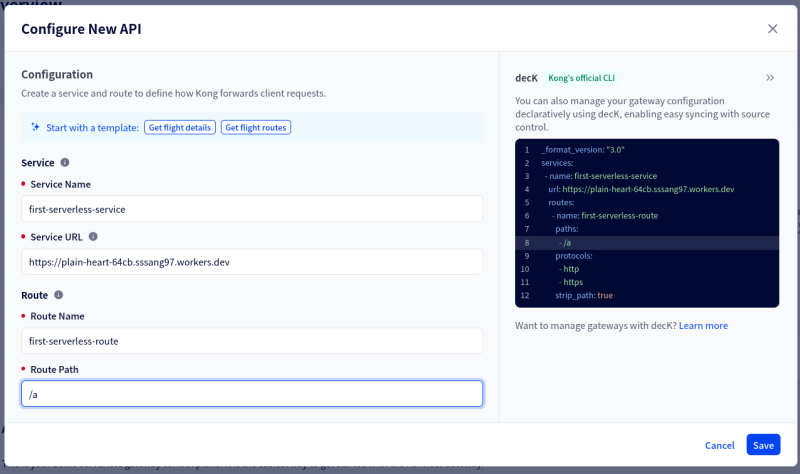The image size is (800, 474).
Task: Open the Learn more link about decK
Action: 703,326
